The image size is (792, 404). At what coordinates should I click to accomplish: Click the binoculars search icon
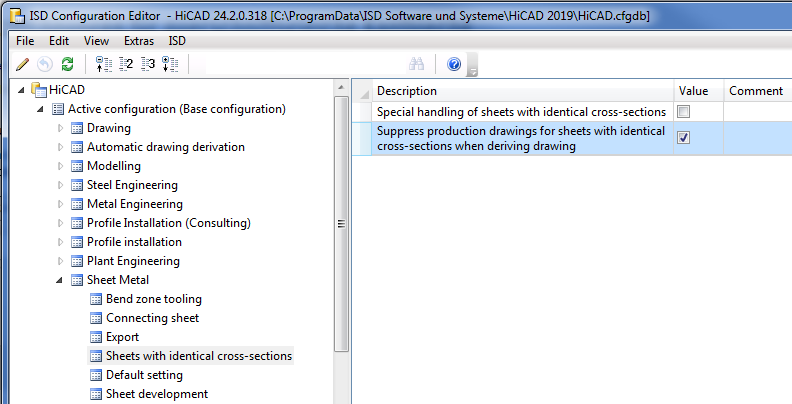click(x=418, y=65)
